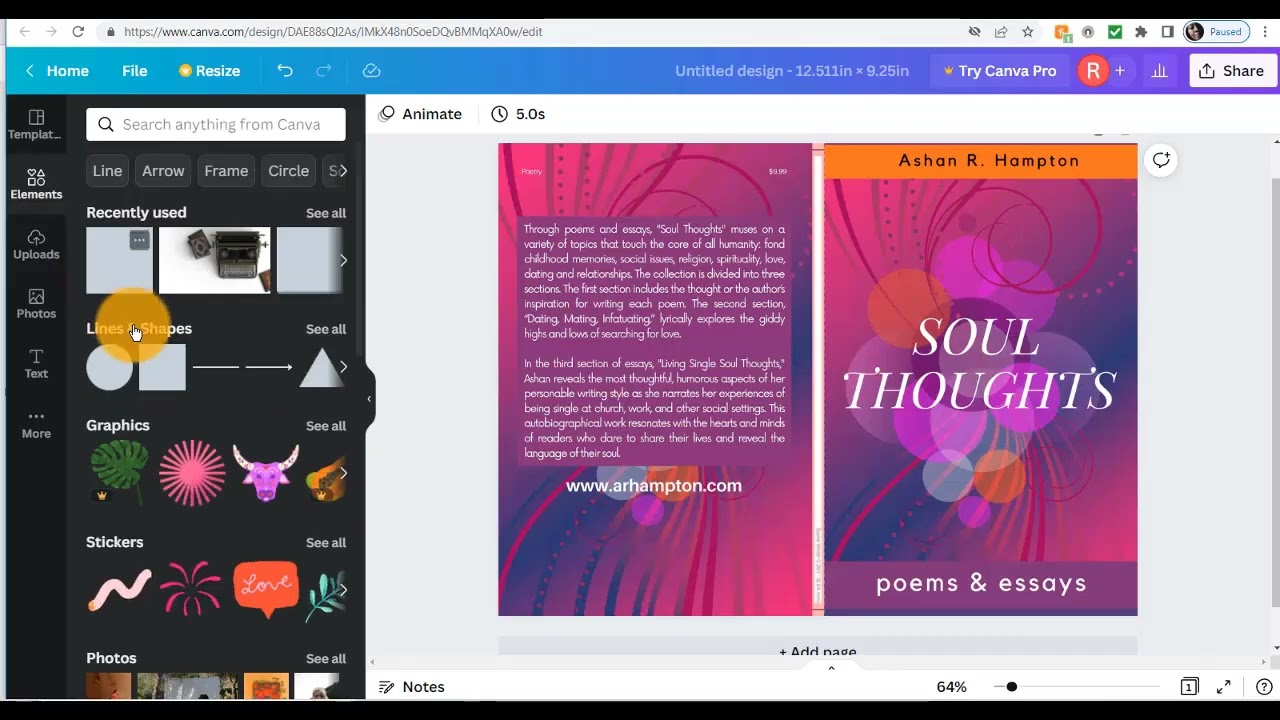Open the Notes panel
This screenshot has width=1280, height=720.
click(x=412, y=687)
